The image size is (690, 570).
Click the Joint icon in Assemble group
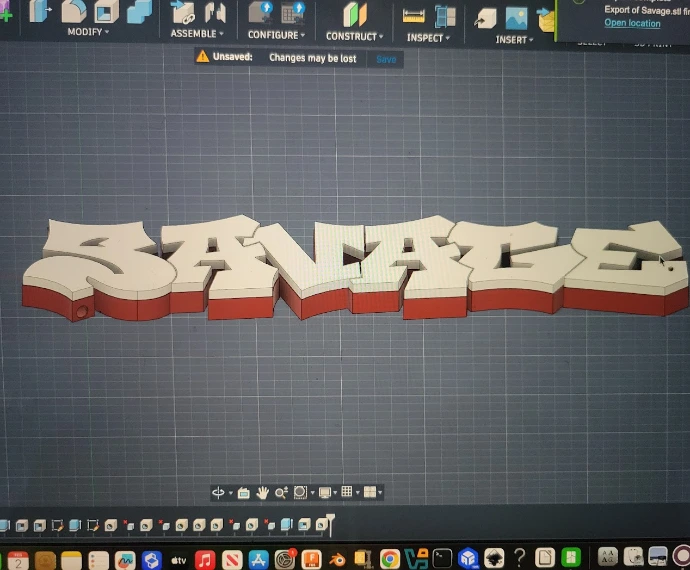click(x=183, y=13)
